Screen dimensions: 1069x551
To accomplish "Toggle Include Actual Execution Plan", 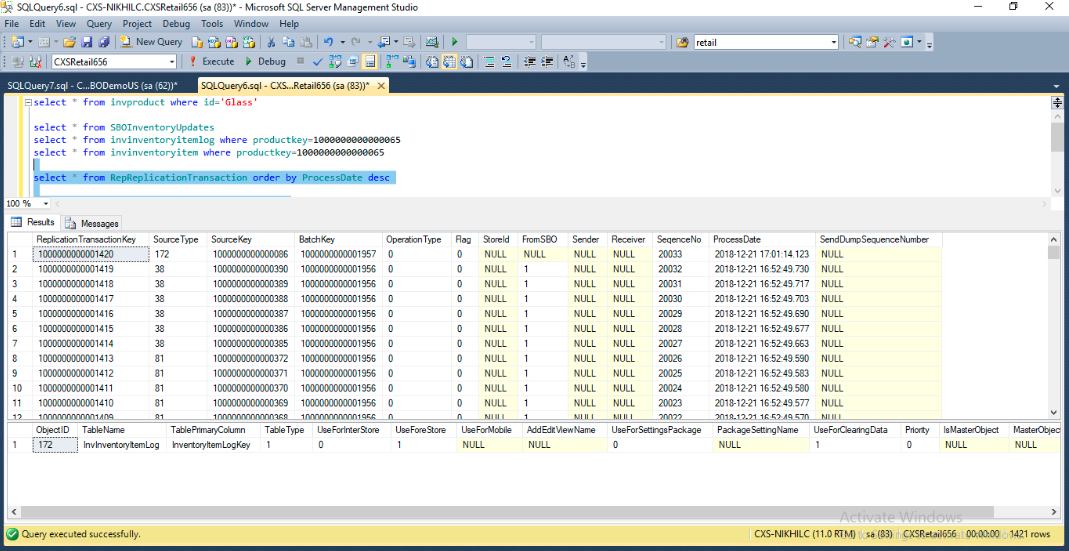I will pos(391,61).
